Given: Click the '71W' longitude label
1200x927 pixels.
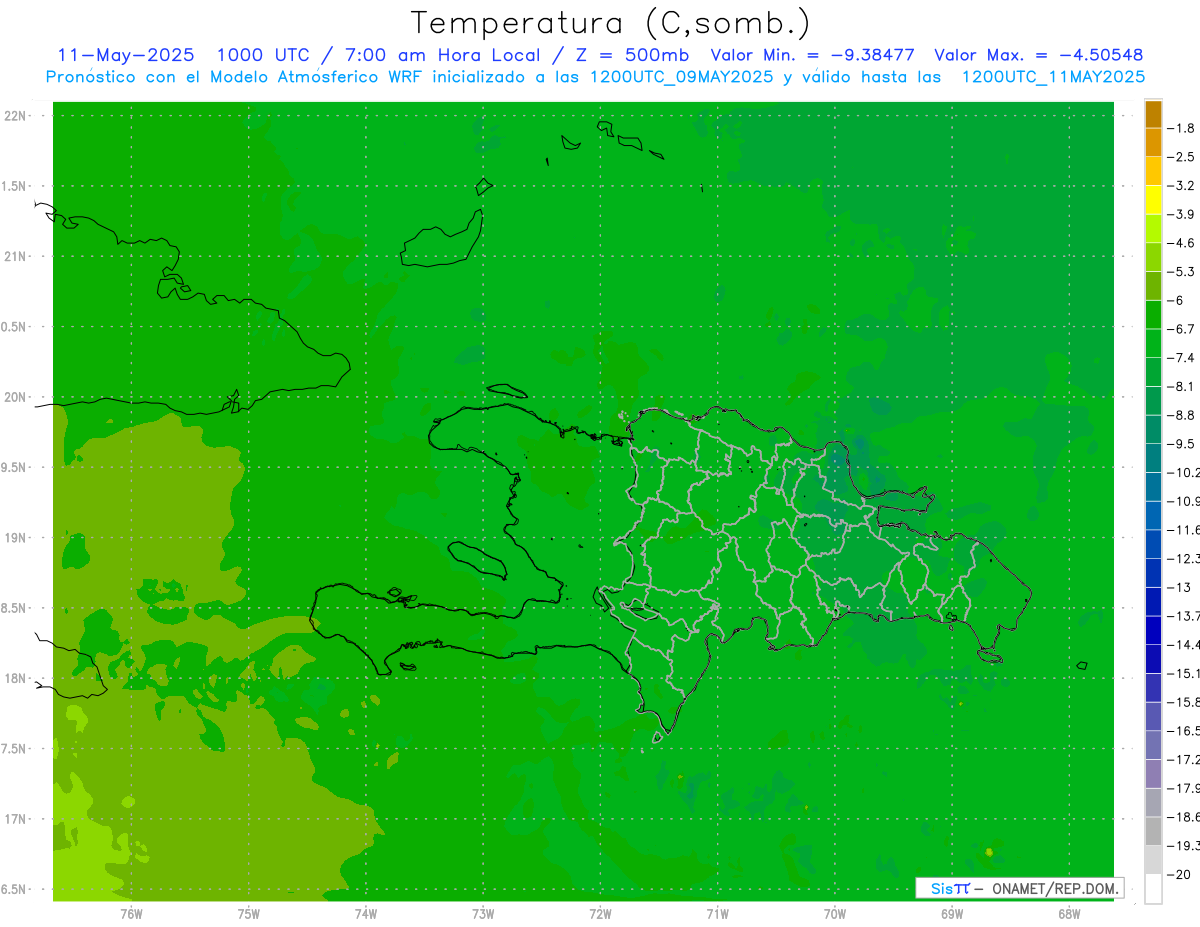Looking at the screenshot, I should click(x=717, y=913).
